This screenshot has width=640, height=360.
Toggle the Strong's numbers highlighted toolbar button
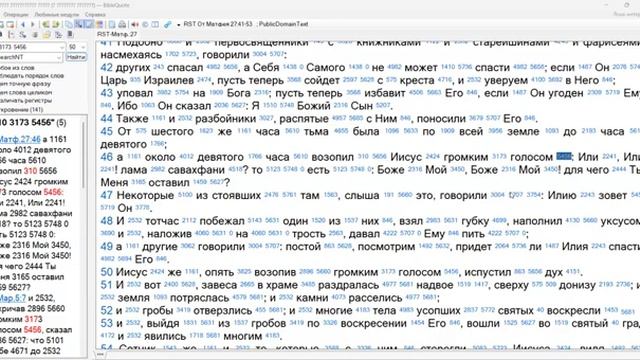coord(80,24)
